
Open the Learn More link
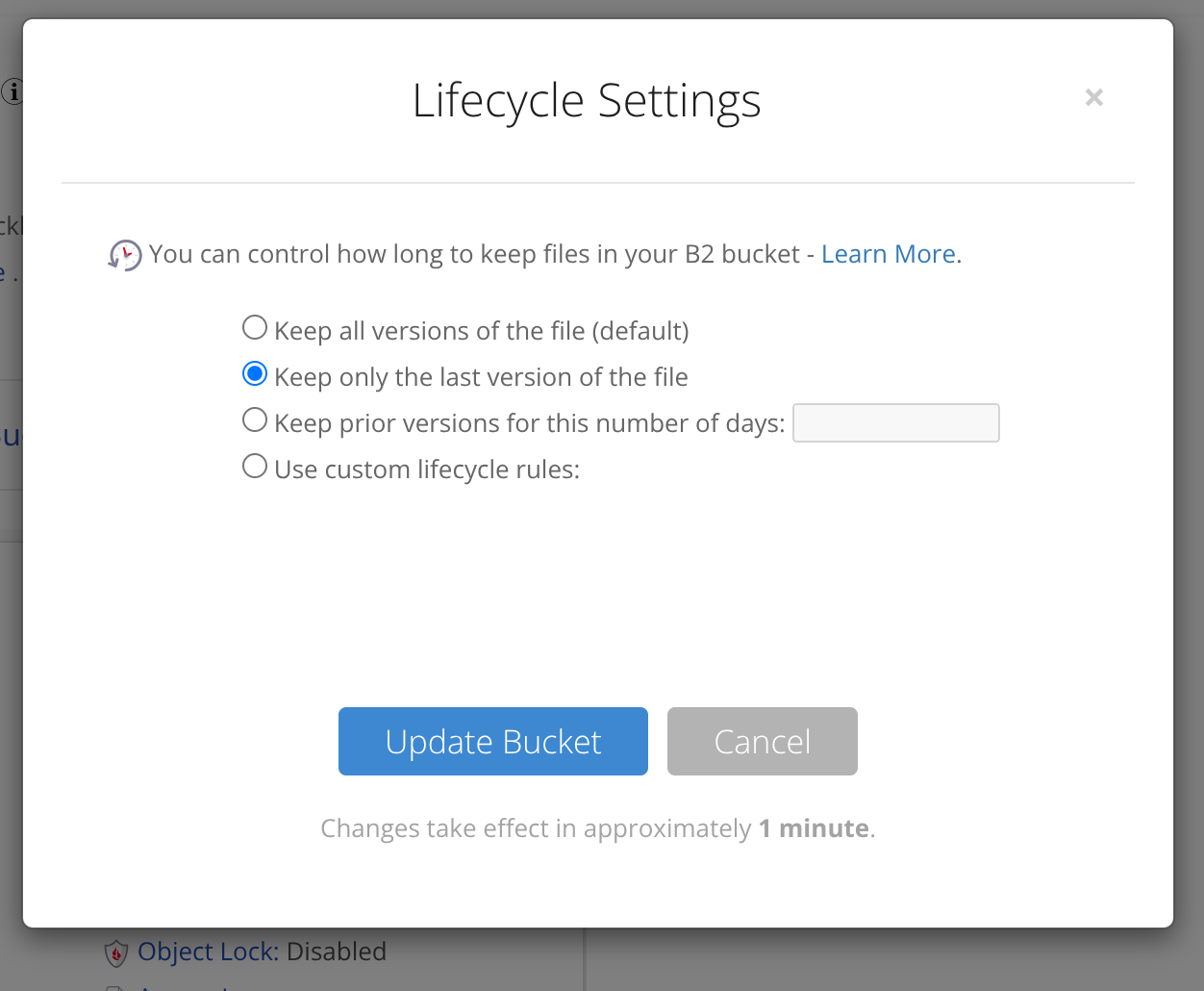click(x=888, y=254)
